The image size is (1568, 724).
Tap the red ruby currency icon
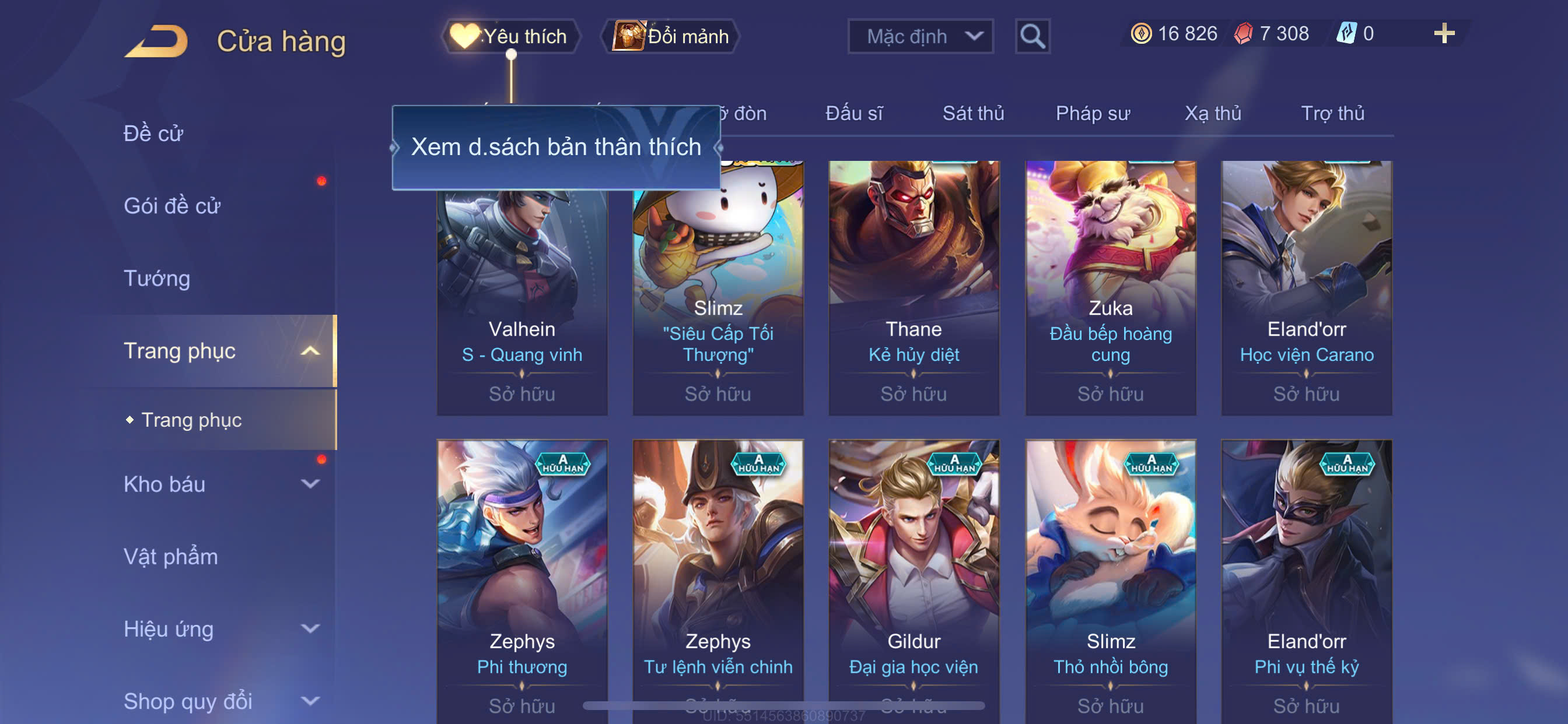coord(1243,33)
